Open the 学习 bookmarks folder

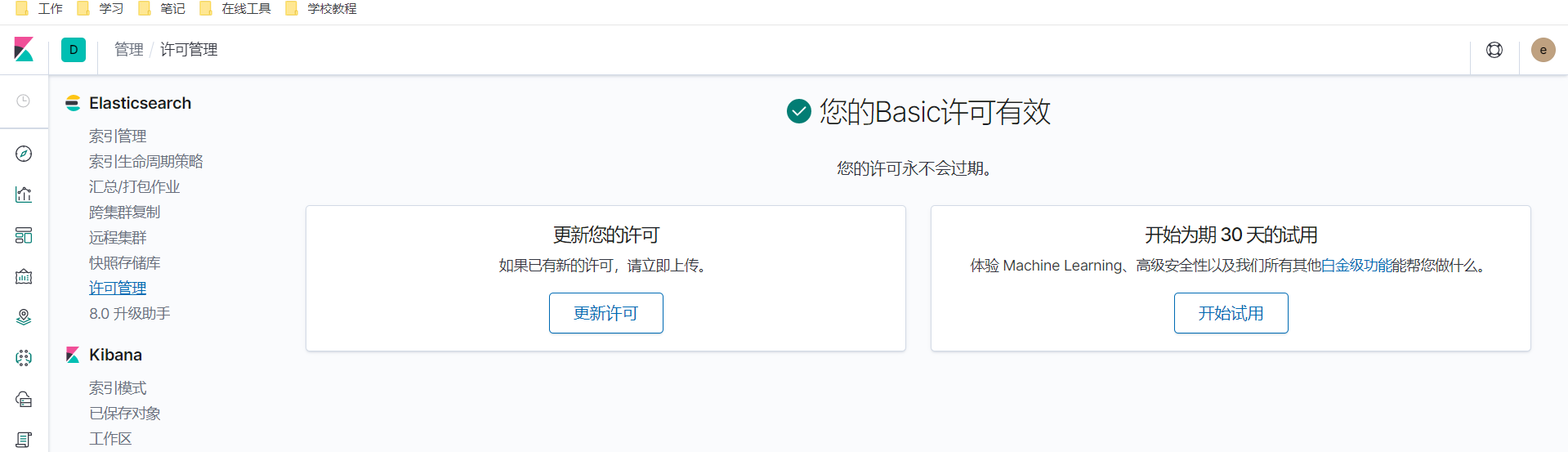(100, 8)
